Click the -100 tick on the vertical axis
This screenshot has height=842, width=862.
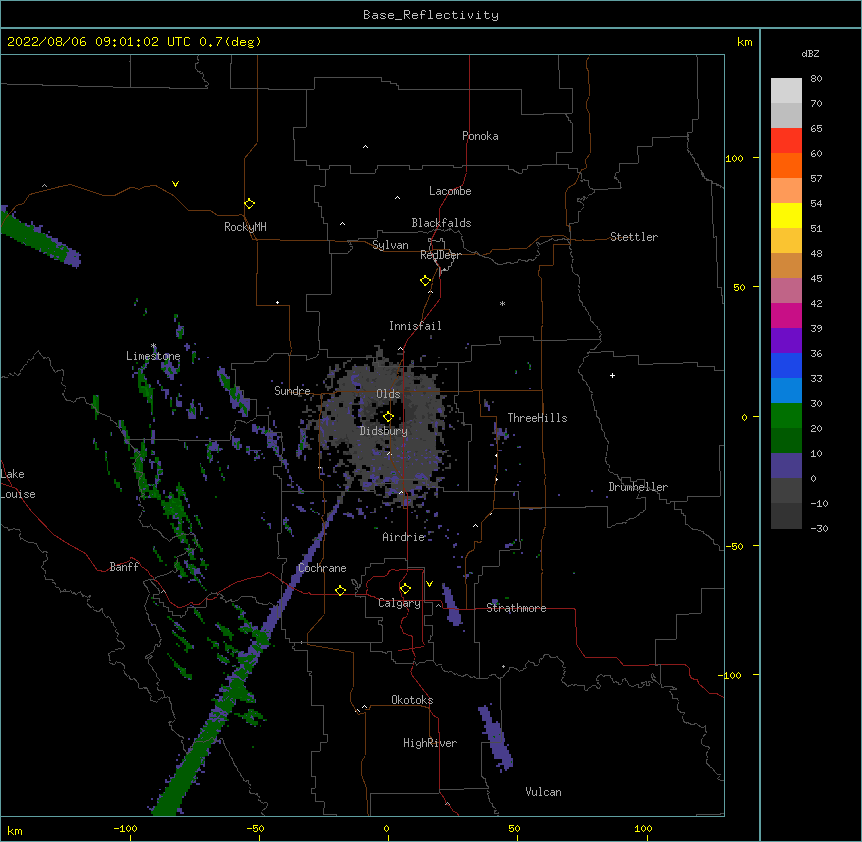pyautogui.click(x=731, y=675)
